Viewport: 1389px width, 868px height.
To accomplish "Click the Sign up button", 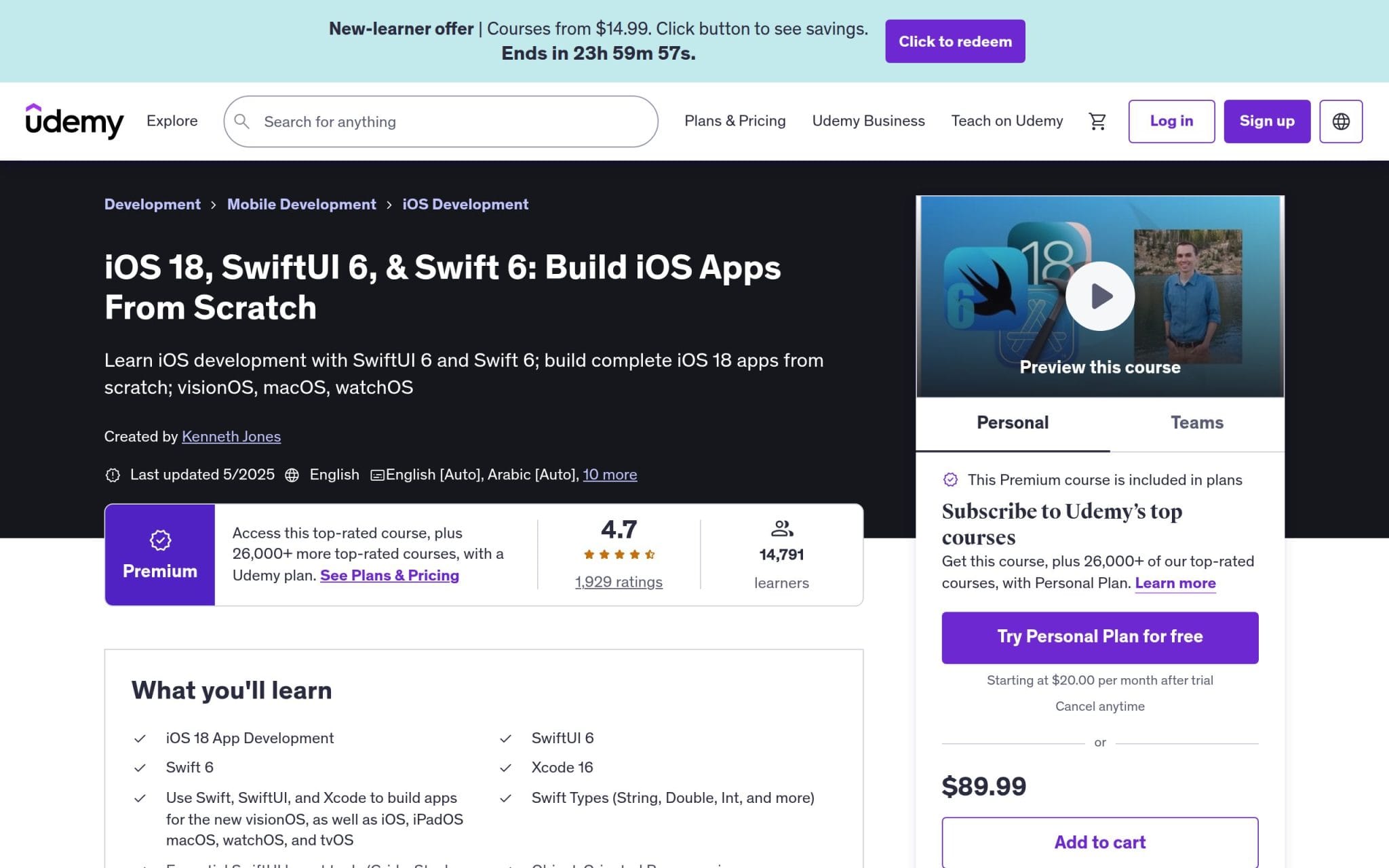I will pyautogui.click(x=1267, y=121).
